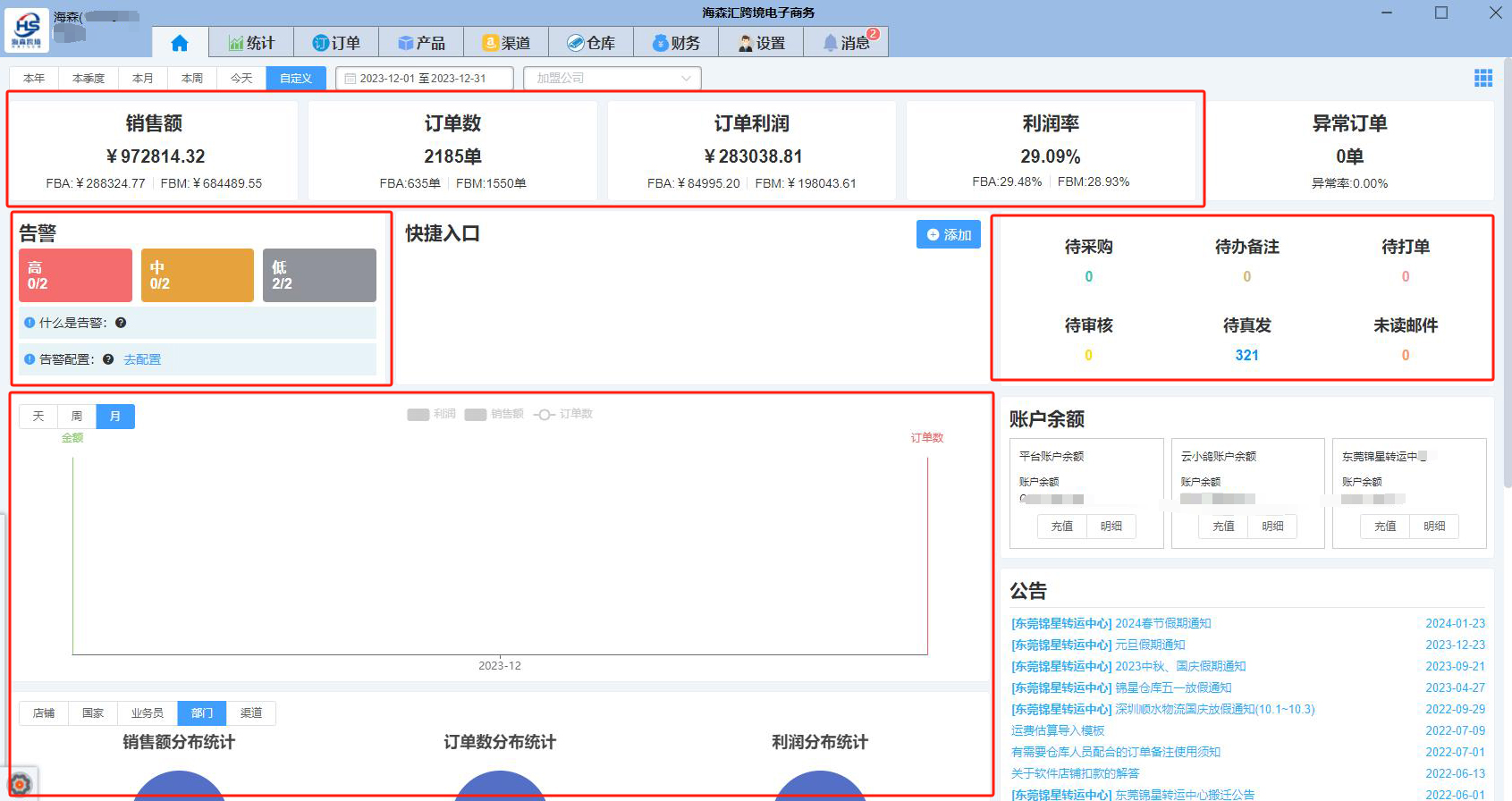The image size is (1512, 801).
Task: Select the 本月 time range tab
Action: coord(143,79)
